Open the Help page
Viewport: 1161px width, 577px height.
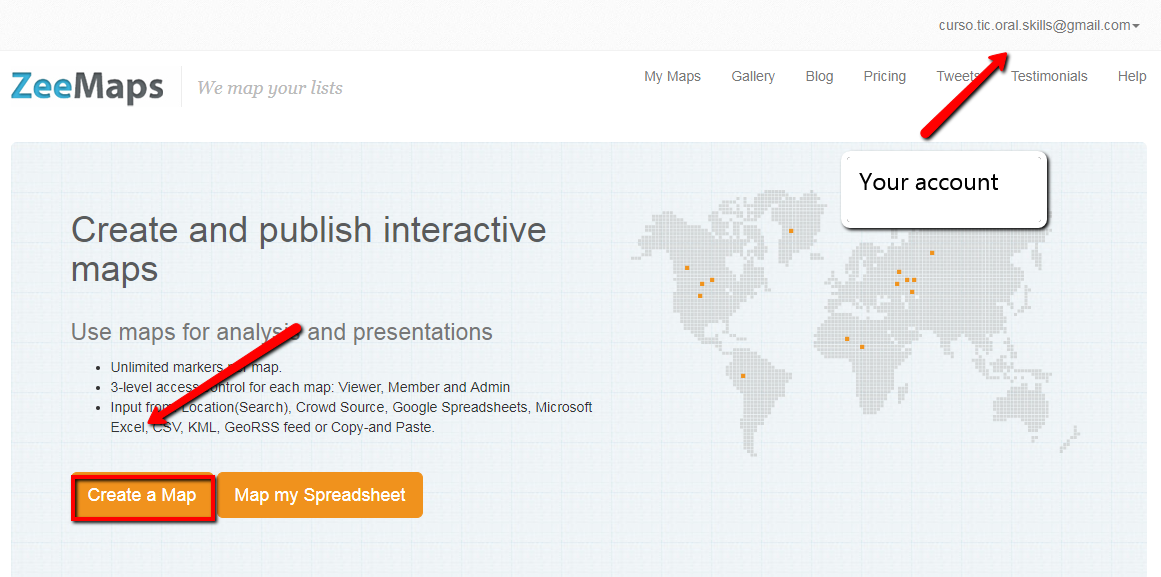tap(1132, 76)
